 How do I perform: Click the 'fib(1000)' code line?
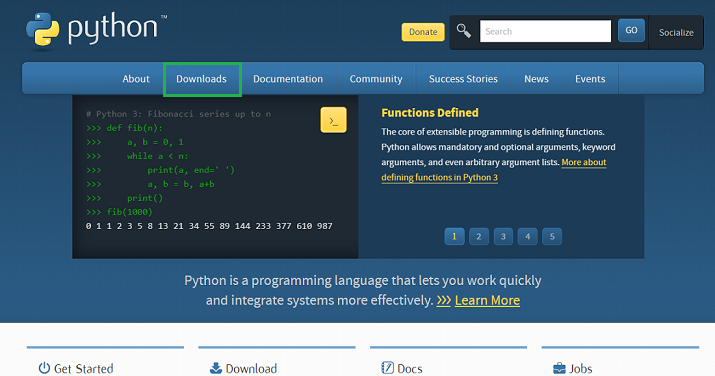119,212
